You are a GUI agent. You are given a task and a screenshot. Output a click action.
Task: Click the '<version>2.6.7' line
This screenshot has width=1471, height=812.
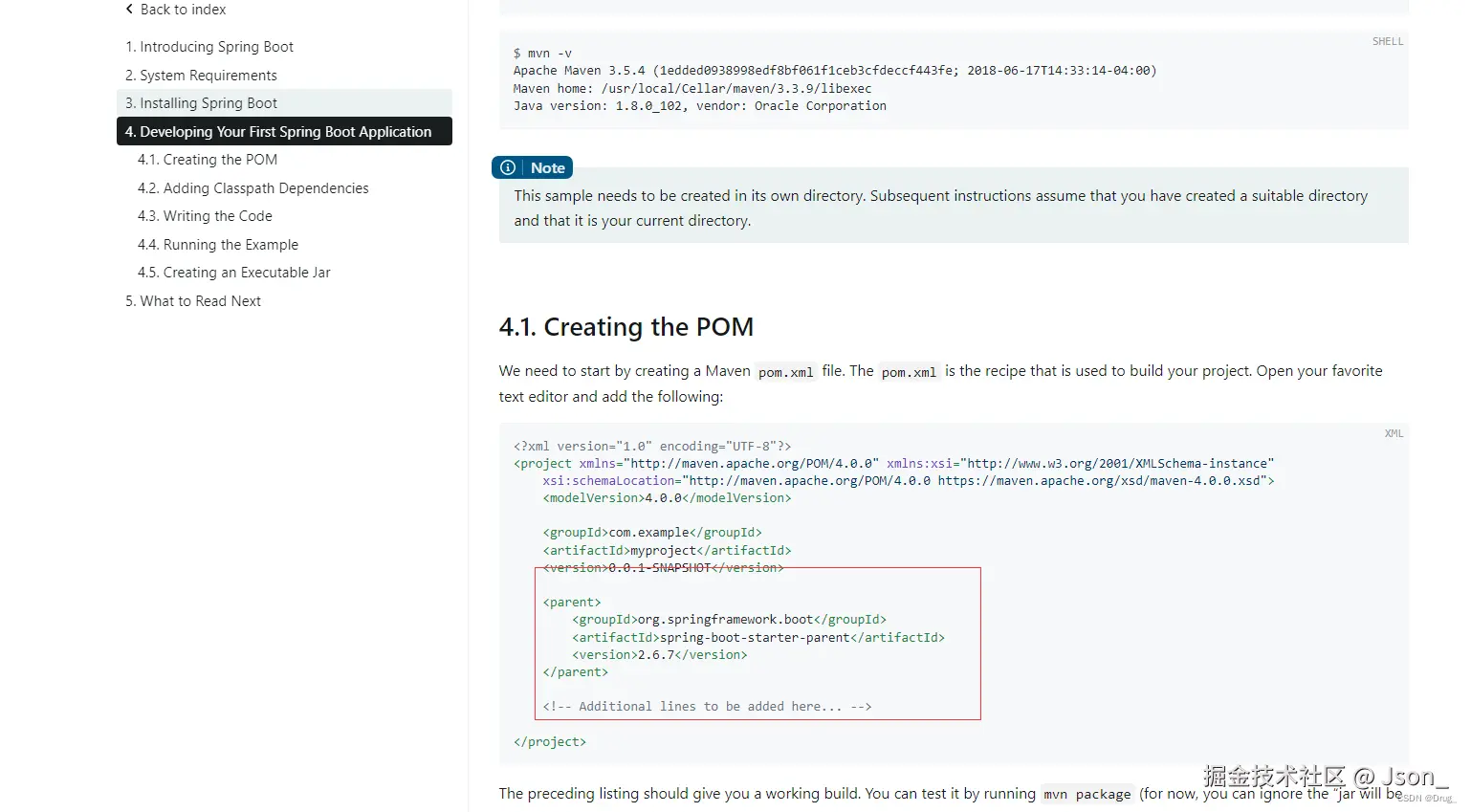pyautogui.click(x=660, y=655)
